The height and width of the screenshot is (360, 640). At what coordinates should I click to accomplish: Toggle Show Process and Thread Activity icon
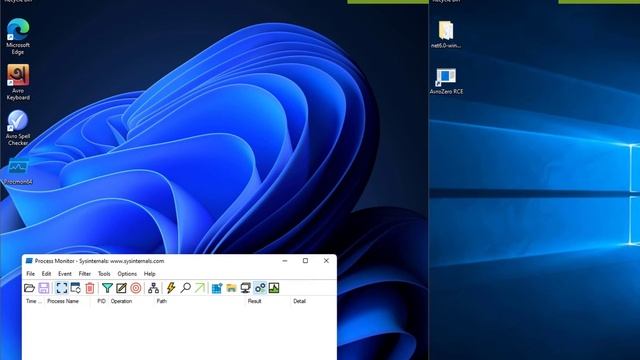(260, 288)
